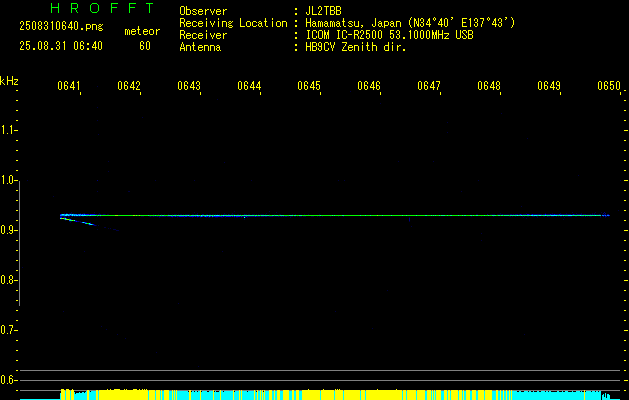Select the filename 2508310640.png
This screenshot has width=629, height=400.
(x=61, y=26)
